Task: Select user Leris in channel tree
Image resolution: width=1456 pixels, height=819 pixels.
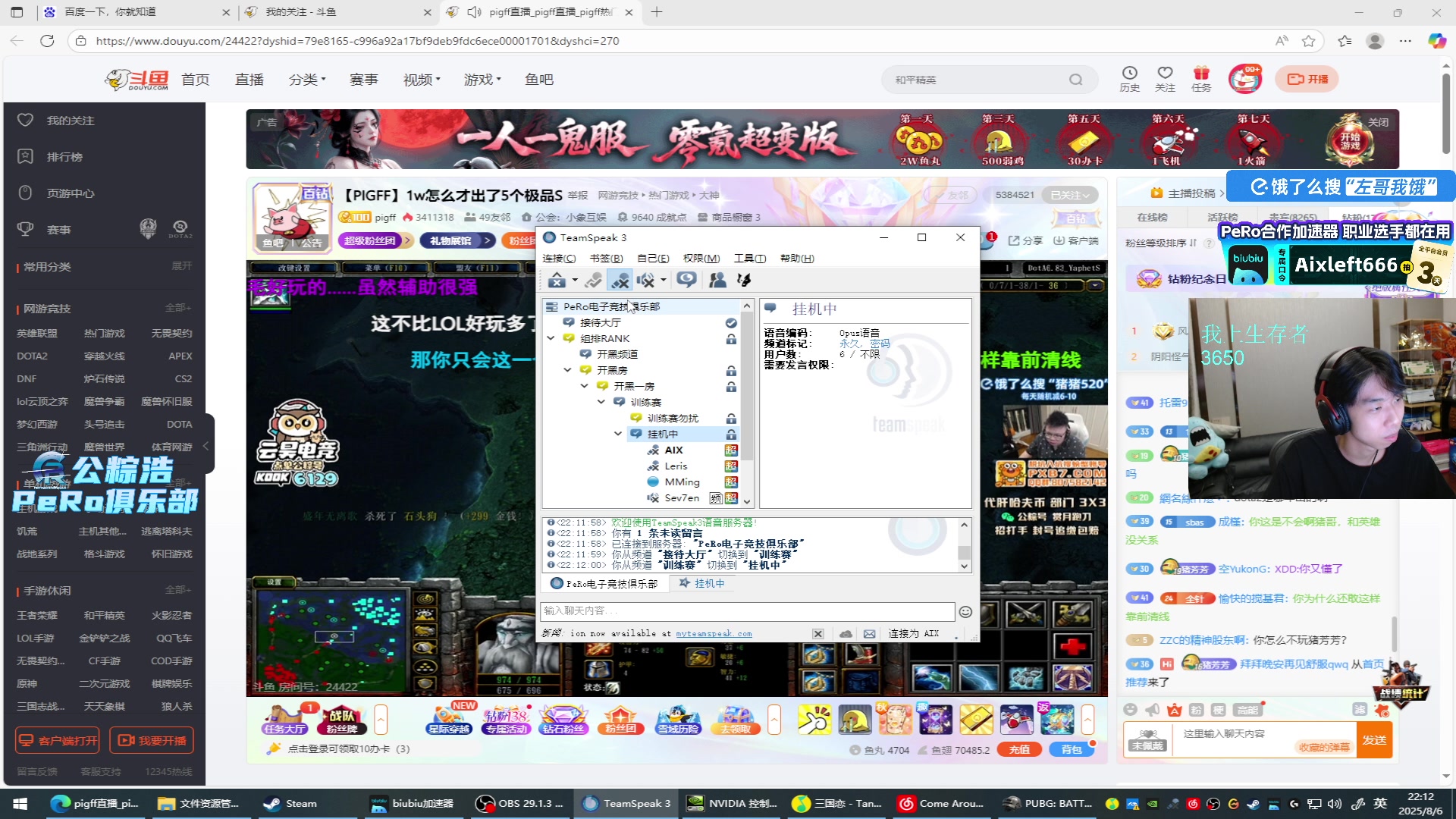Action: click(x=676, y=466)
